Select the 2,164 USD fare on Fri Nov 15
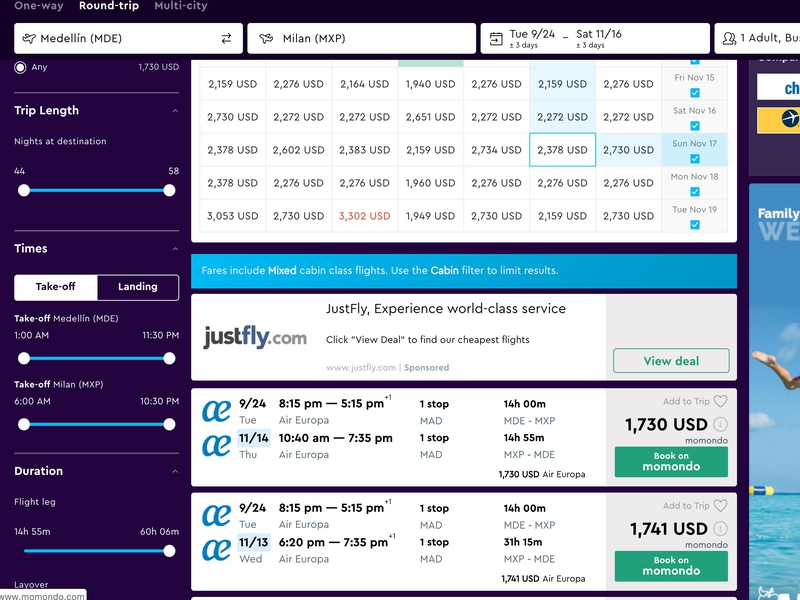 pos(364,84)
